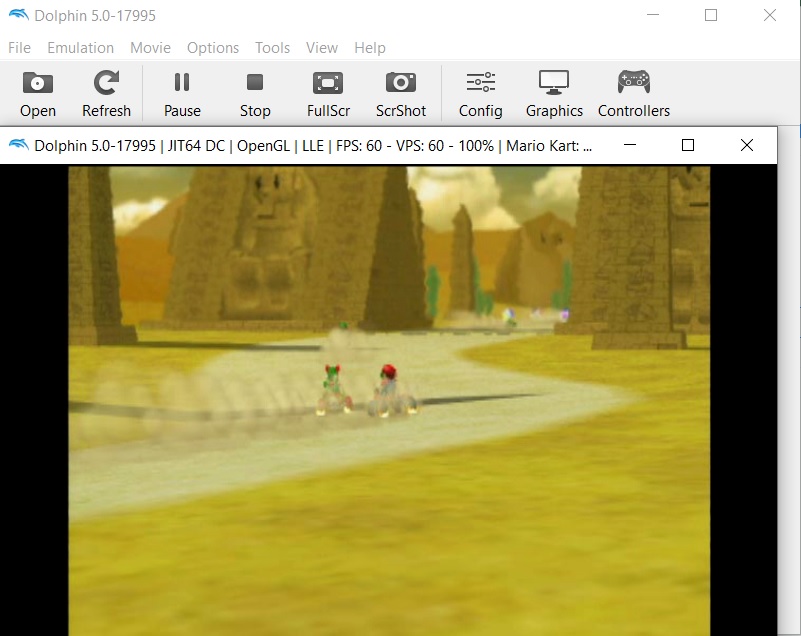The height and width of the screenshot is (636, 801).
Task: Show the Tools menu
Action: pyautogui.click(x=272, y=48)
